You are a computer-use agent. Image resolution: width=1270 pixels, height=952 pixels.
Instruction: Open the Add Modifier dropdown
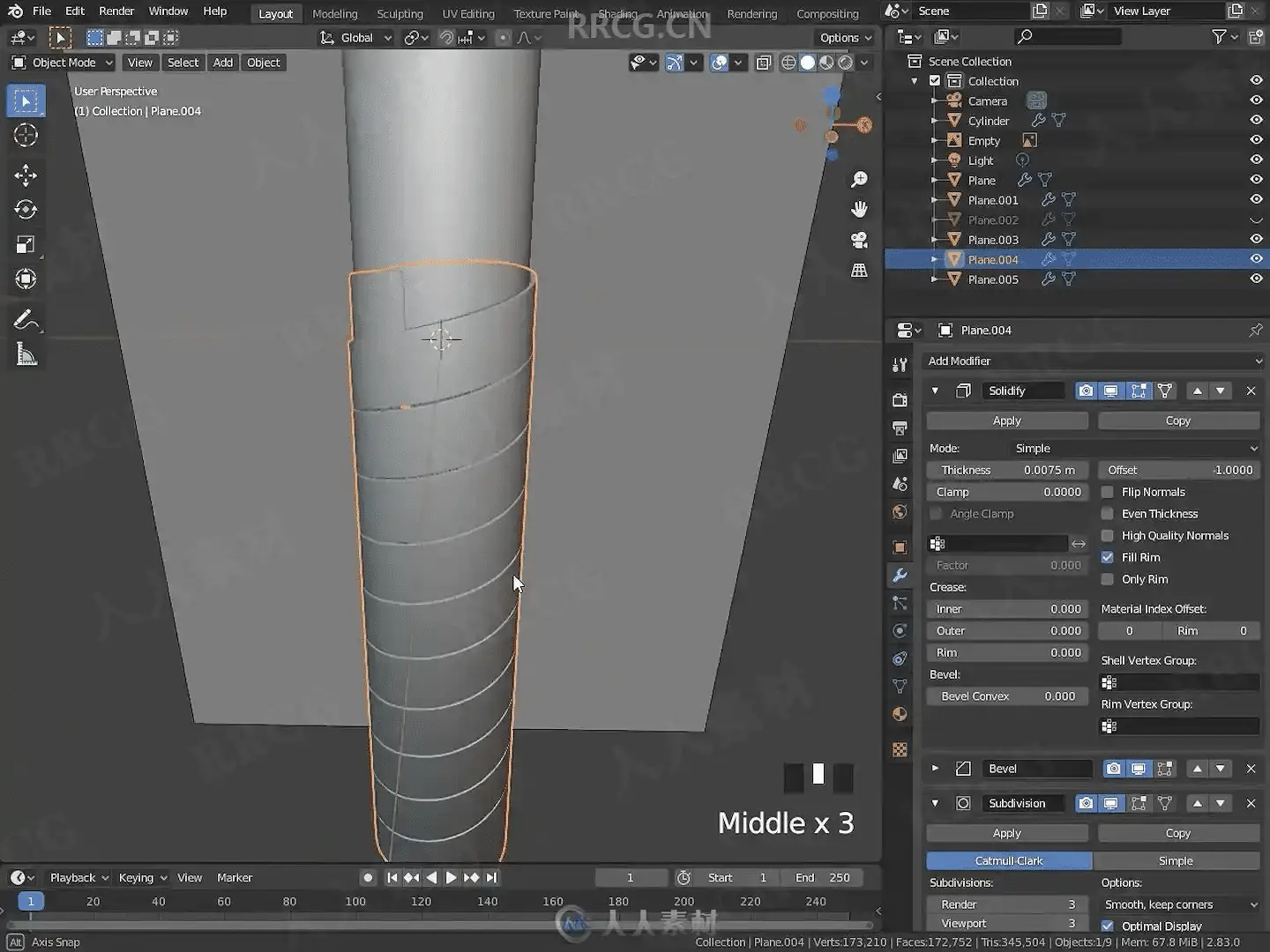(x=1093, y=361)
